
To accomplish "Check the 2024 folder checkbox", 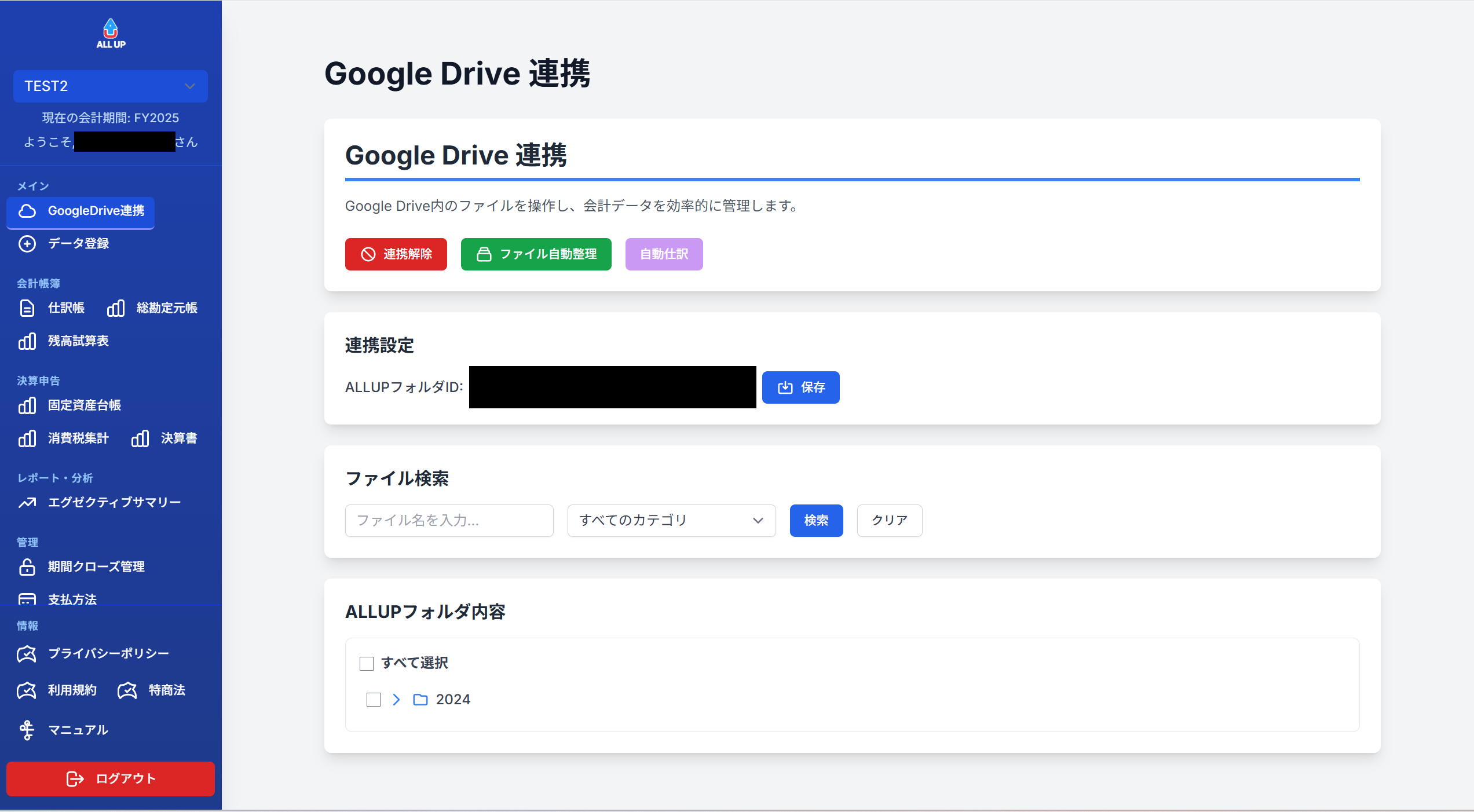I will 374,700.
